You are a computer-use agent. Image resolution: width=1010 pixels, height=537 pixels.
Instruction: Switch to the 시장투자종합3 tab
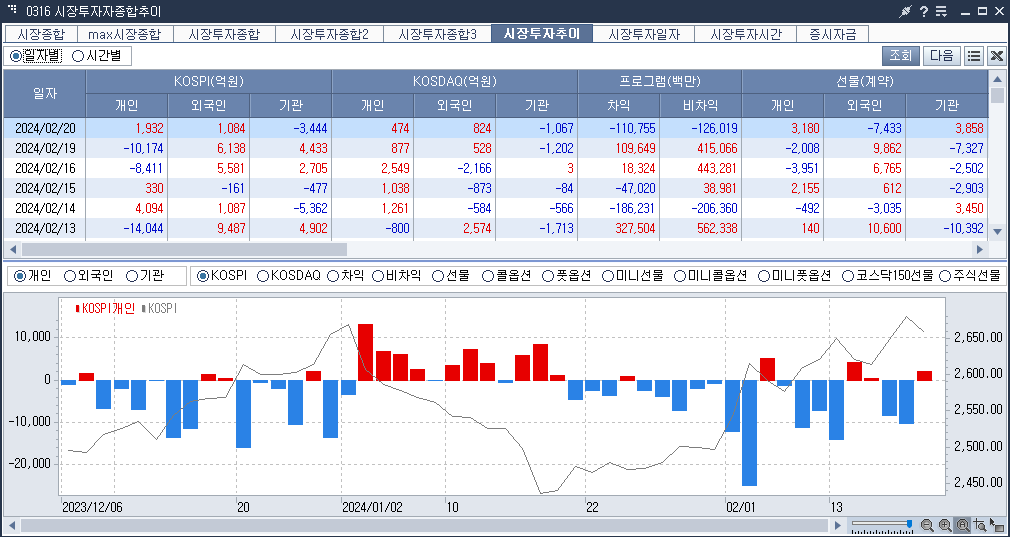[x=437, y=34]
